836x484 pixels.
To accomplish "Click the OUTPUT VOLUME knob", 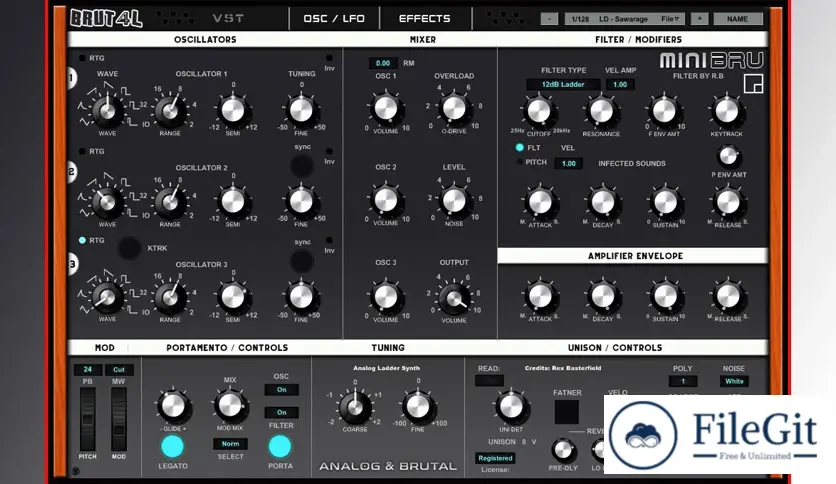I will [x=454, y=298].
